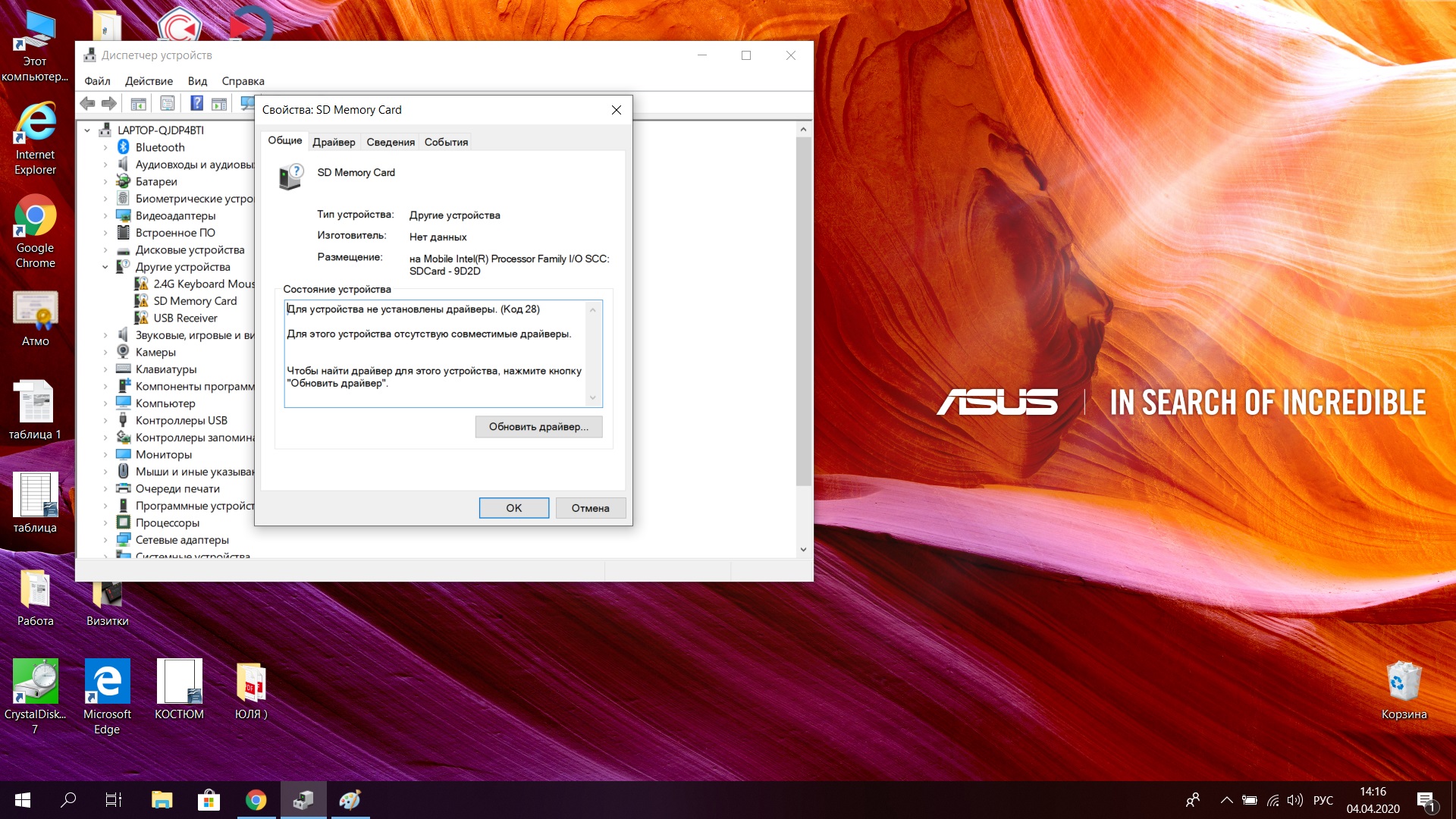The width and height of the screenshot is (1456, 819).
Task: Confirm the dialog with OK
Action: [x=514, y=508]
